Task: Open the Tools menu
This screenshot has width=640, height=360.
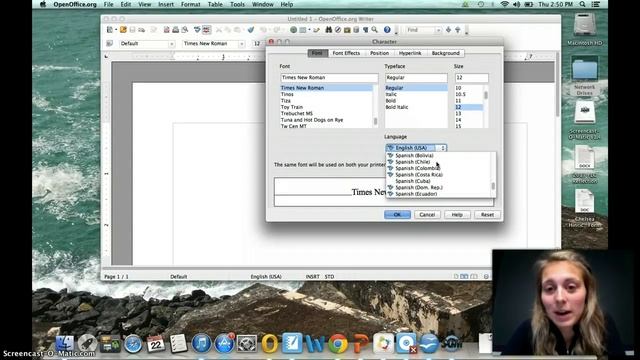Action: tap(237, 4)
